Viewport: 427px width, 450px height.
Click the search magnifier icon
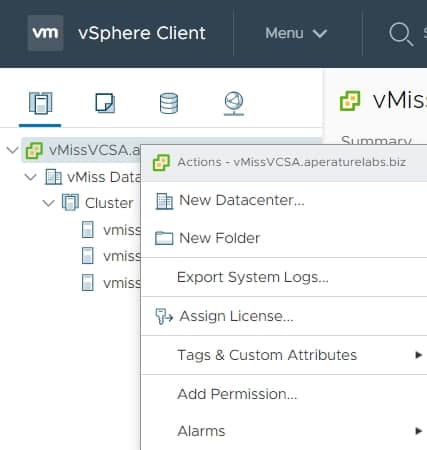(x=401, y=34)
